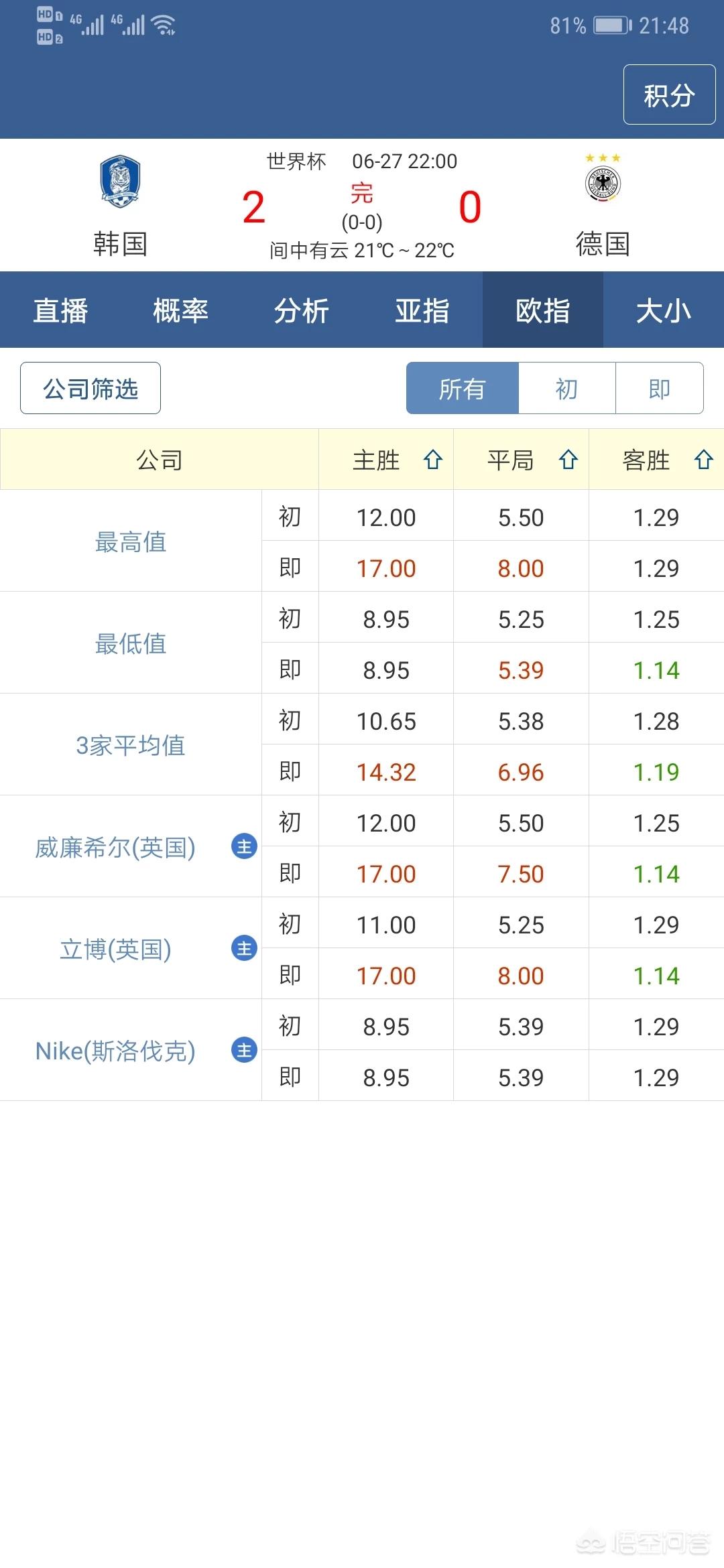Tap the Germany team crest icon

pos(603,183)
